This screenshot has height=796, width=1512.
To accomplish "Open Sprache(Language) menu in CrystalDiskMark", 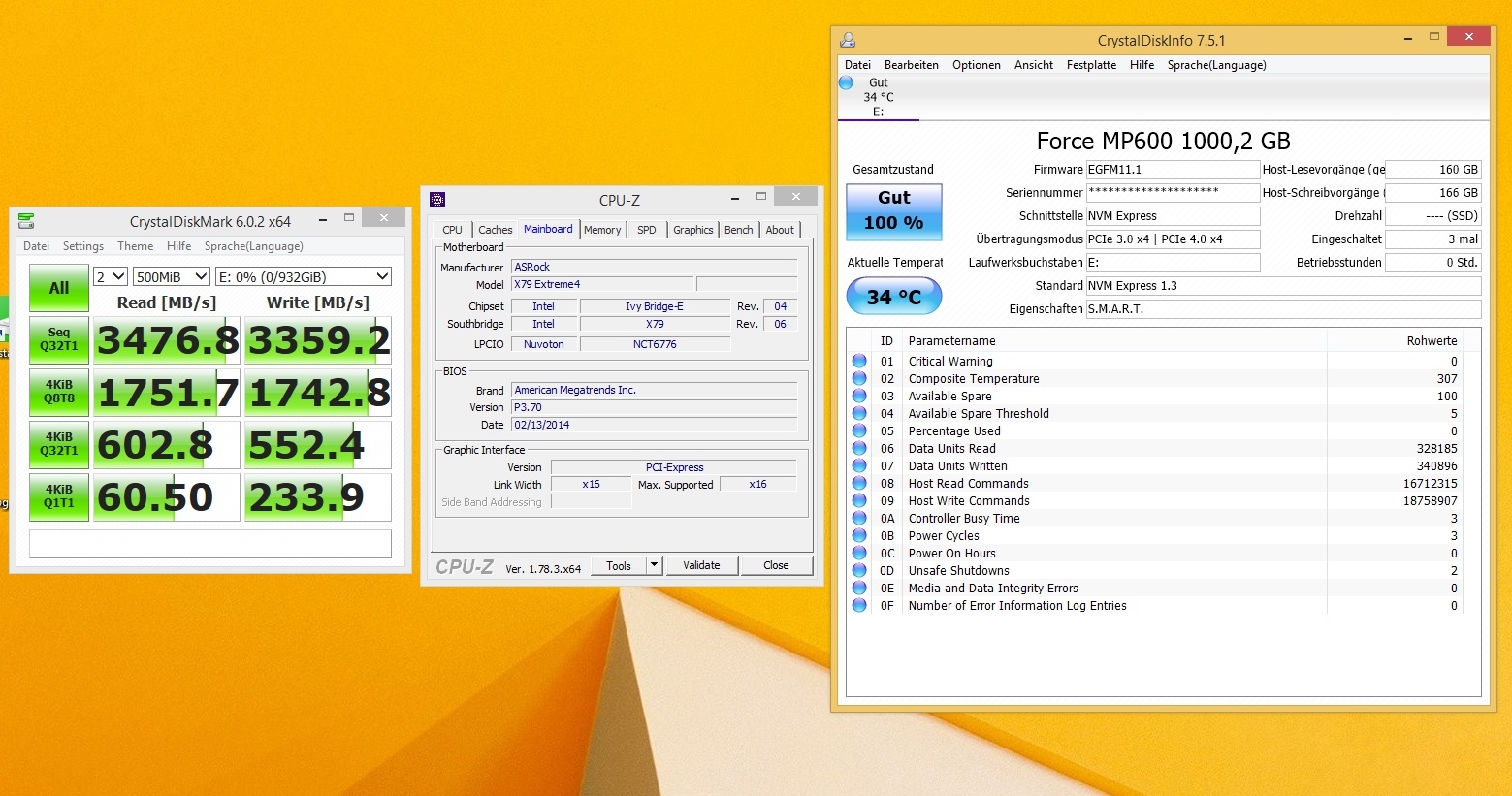I will tap(254, 246).
